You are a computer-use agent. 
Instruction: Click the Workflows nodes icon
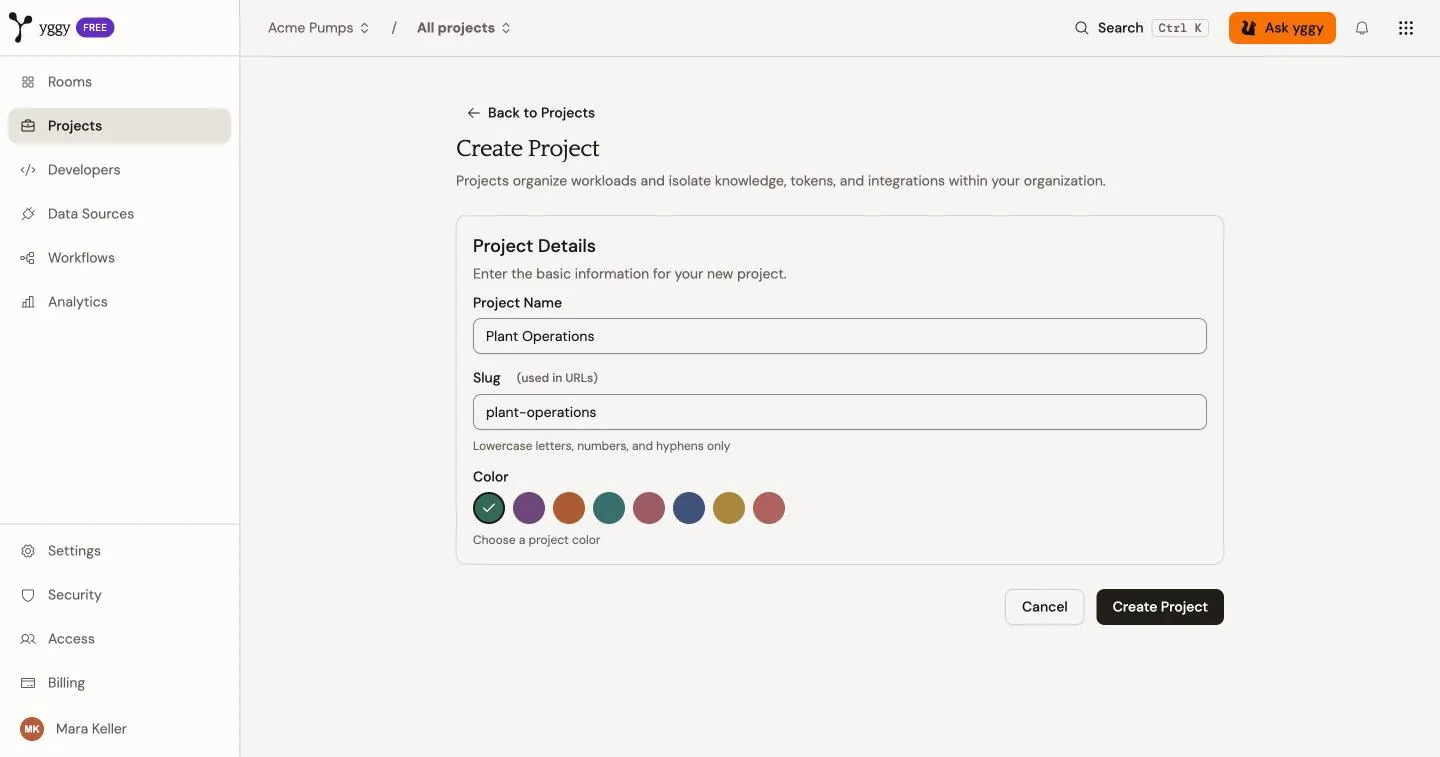coord(28,258)
